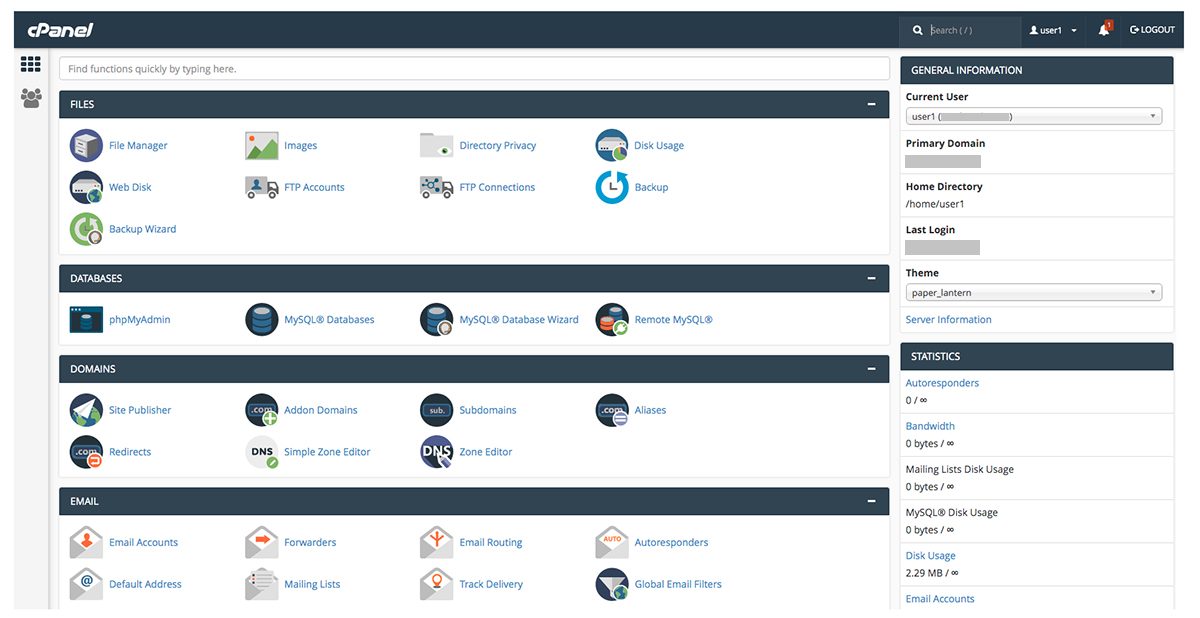1200x618 pixels.
Task: Open the Email Routing icon
Action: click(437, 542)
